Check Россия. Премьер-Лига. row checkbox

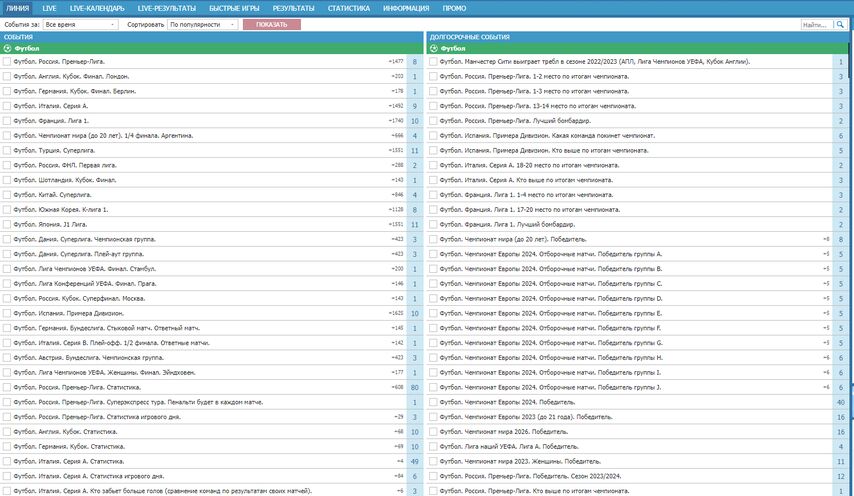click(7, 62)
